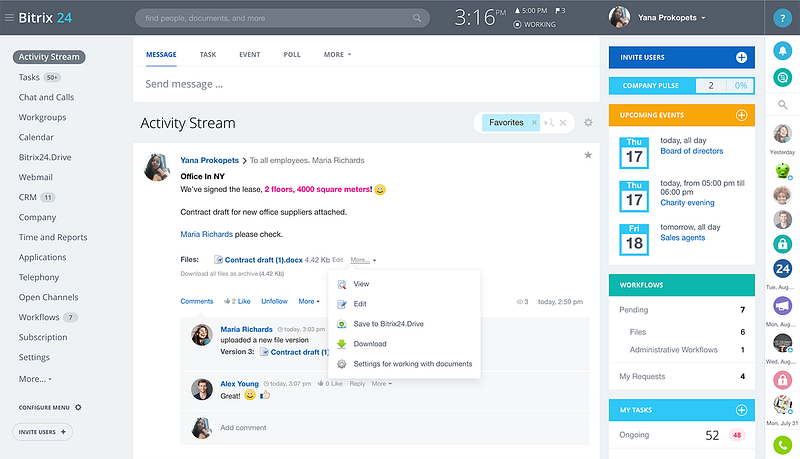Click the green phone call button
800x459 pixels.
(782, 445)
